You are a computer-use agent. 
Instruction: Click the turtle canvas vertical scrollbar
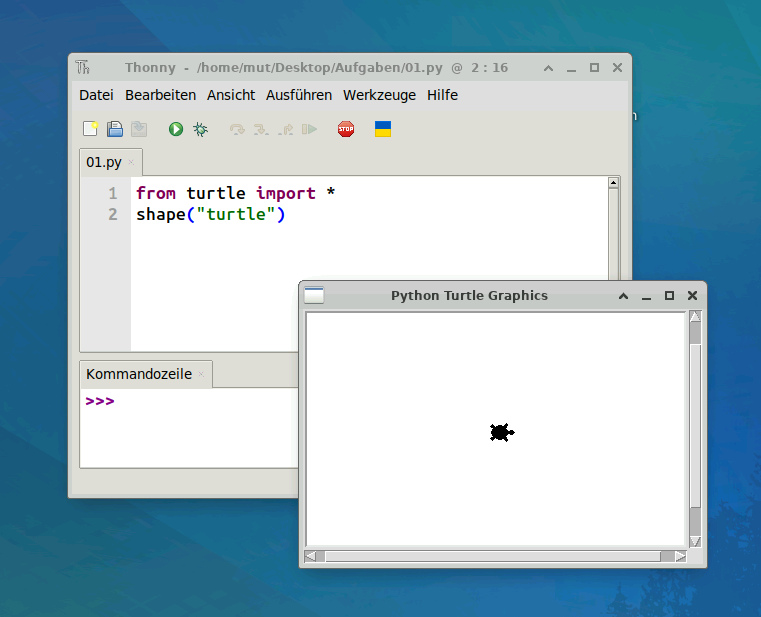pyautogui.click(x=695, y=430)
